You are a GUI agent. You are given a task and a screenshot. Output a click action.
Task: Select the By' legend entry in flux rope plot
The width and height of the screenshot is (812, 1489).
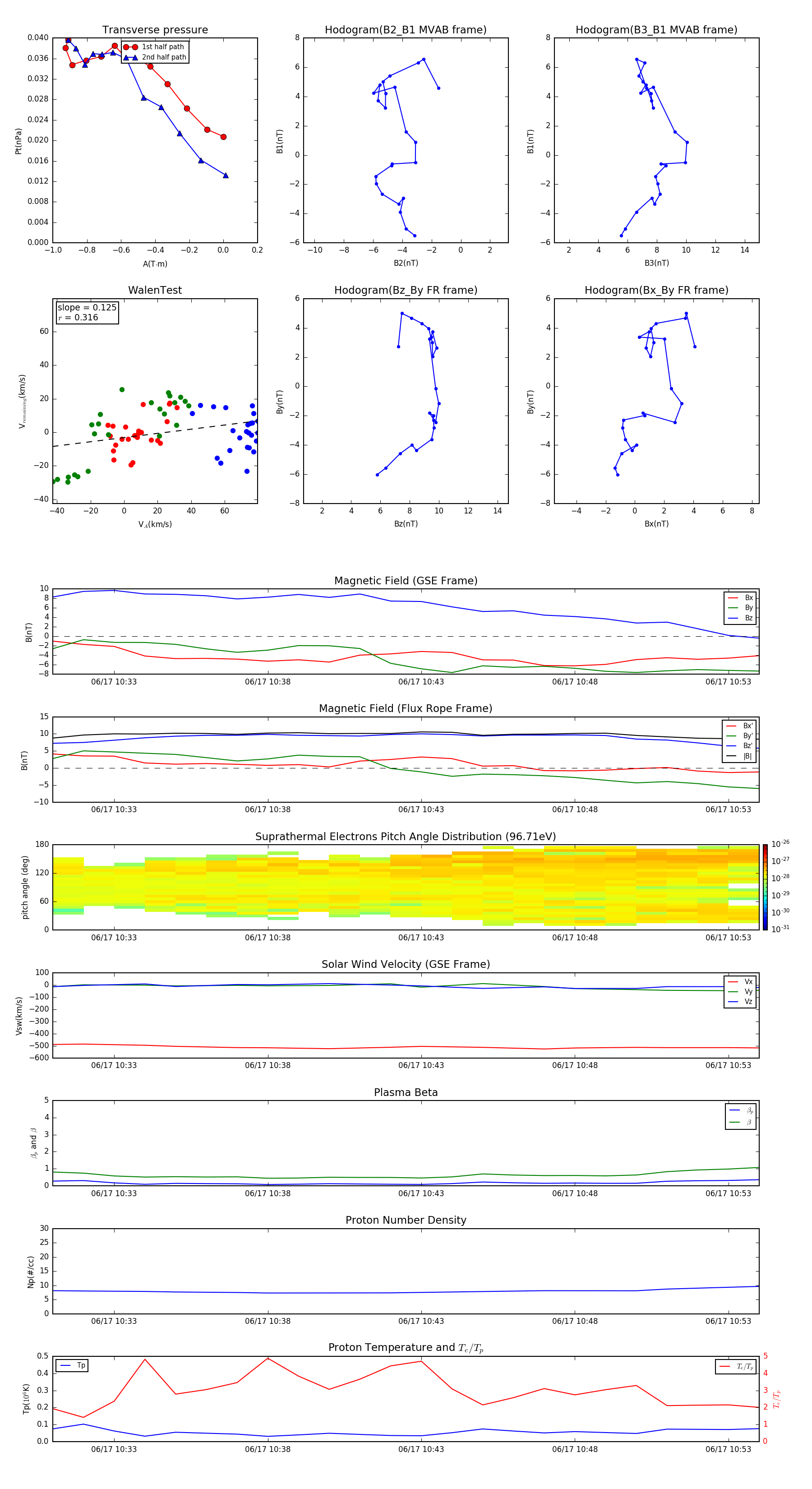pos(740,736)
